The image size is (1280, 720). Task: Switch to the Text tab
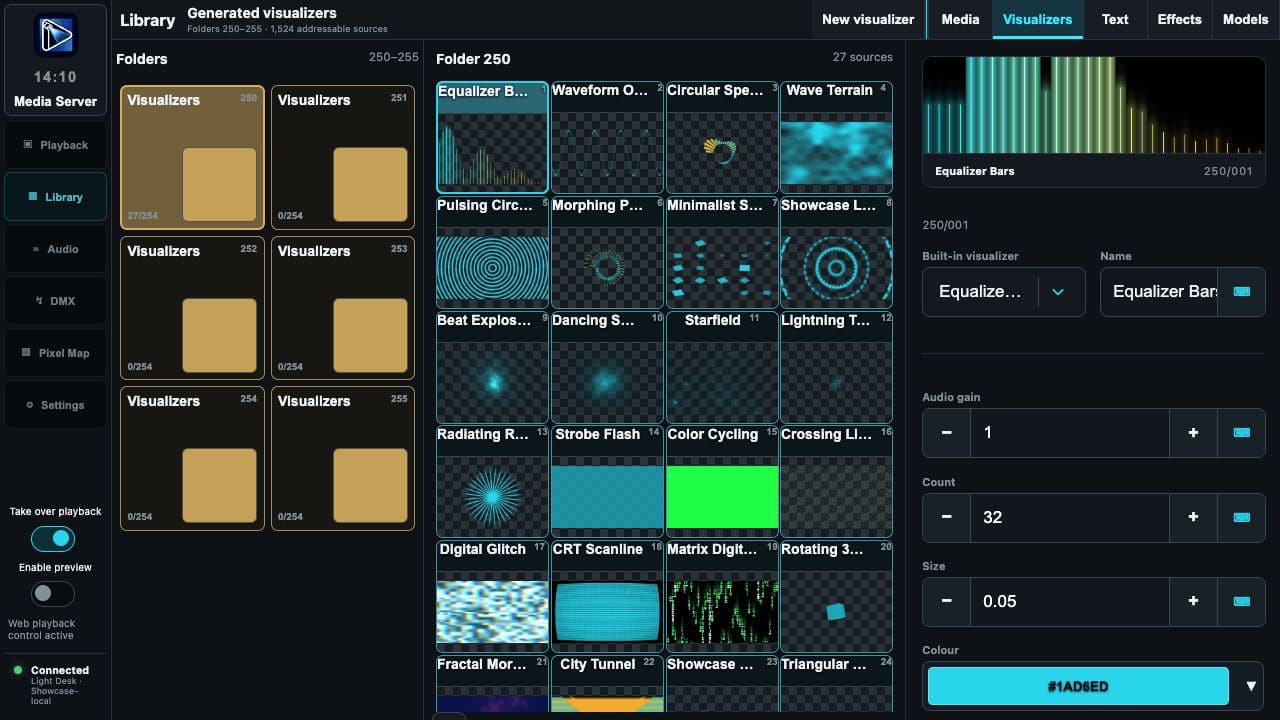pos(1115,19)
